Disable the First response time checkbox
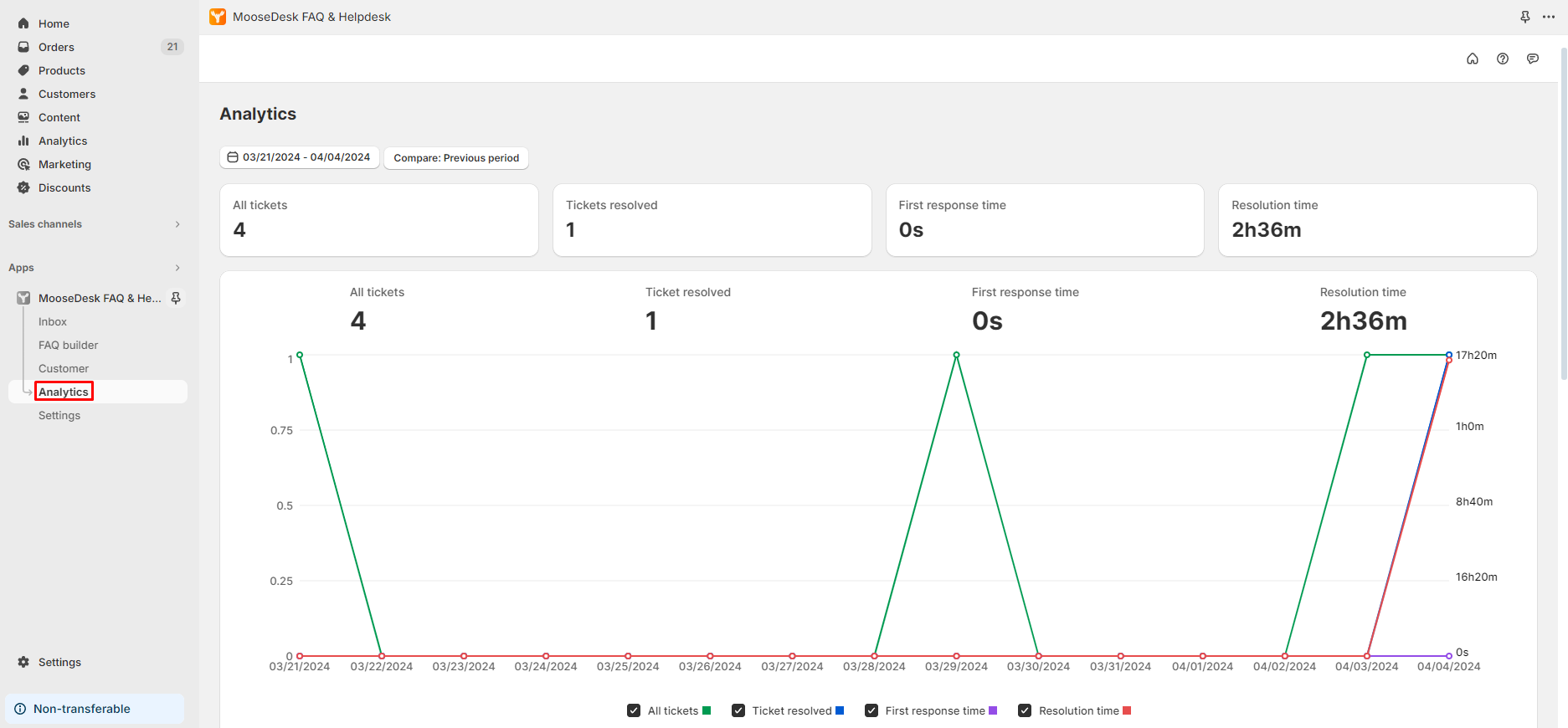Screen dimensions: 1568x728 pos(871,710)
